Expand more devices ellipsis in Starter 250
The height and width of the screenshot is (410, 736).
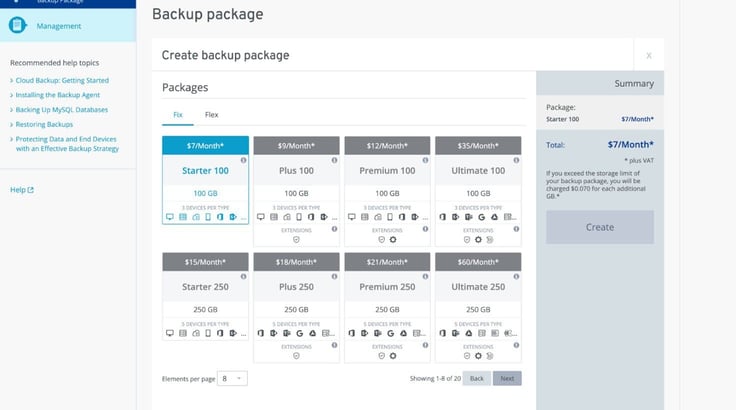(243, 334)
